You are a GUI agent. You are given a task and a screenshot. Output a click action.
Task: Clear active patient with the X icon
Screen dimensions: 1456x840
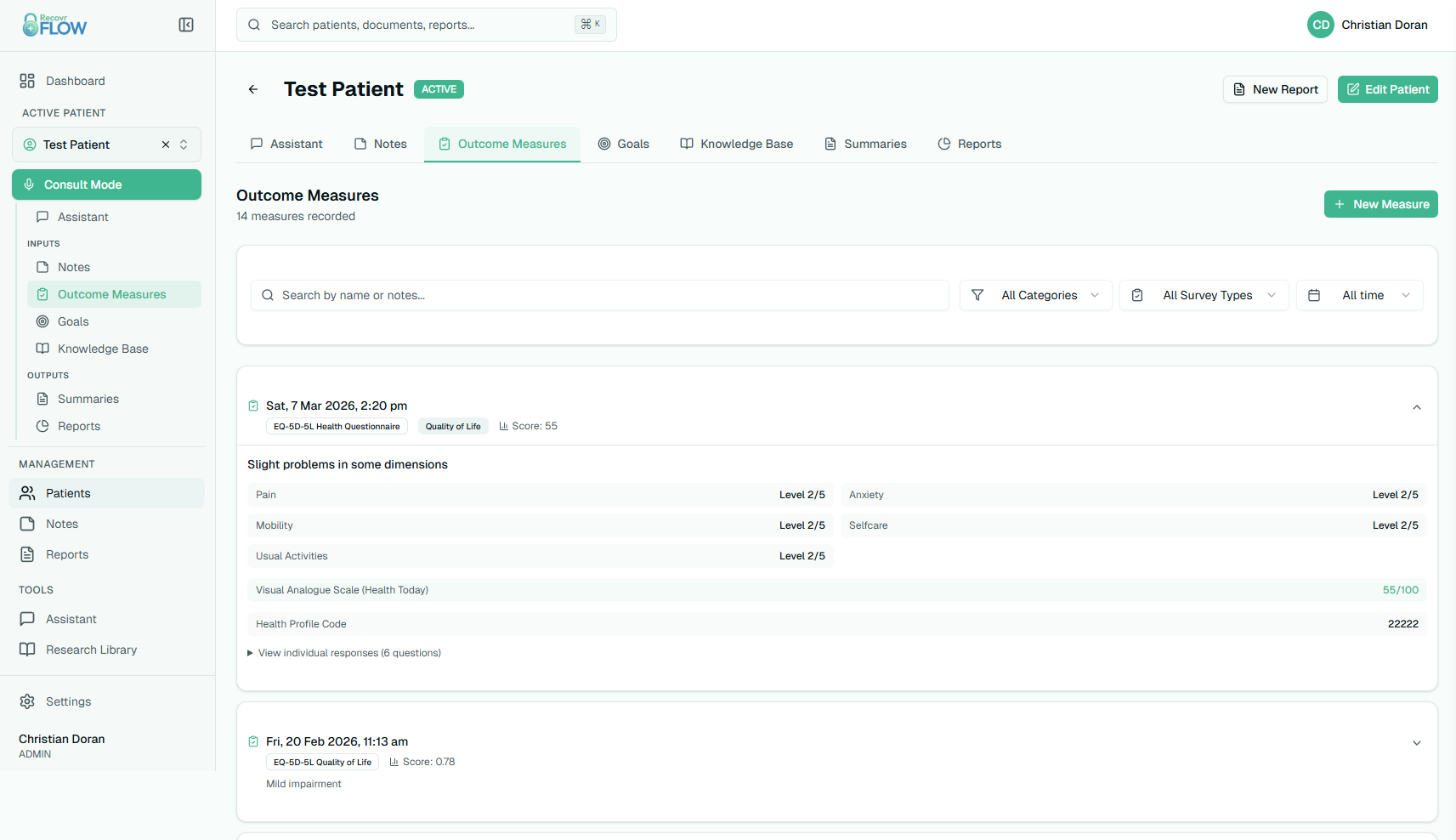tap(166, 145)
